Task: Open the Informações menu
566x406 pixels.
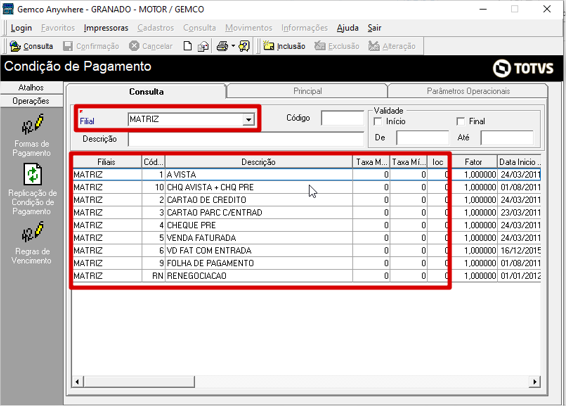Action: click(304, 28)
